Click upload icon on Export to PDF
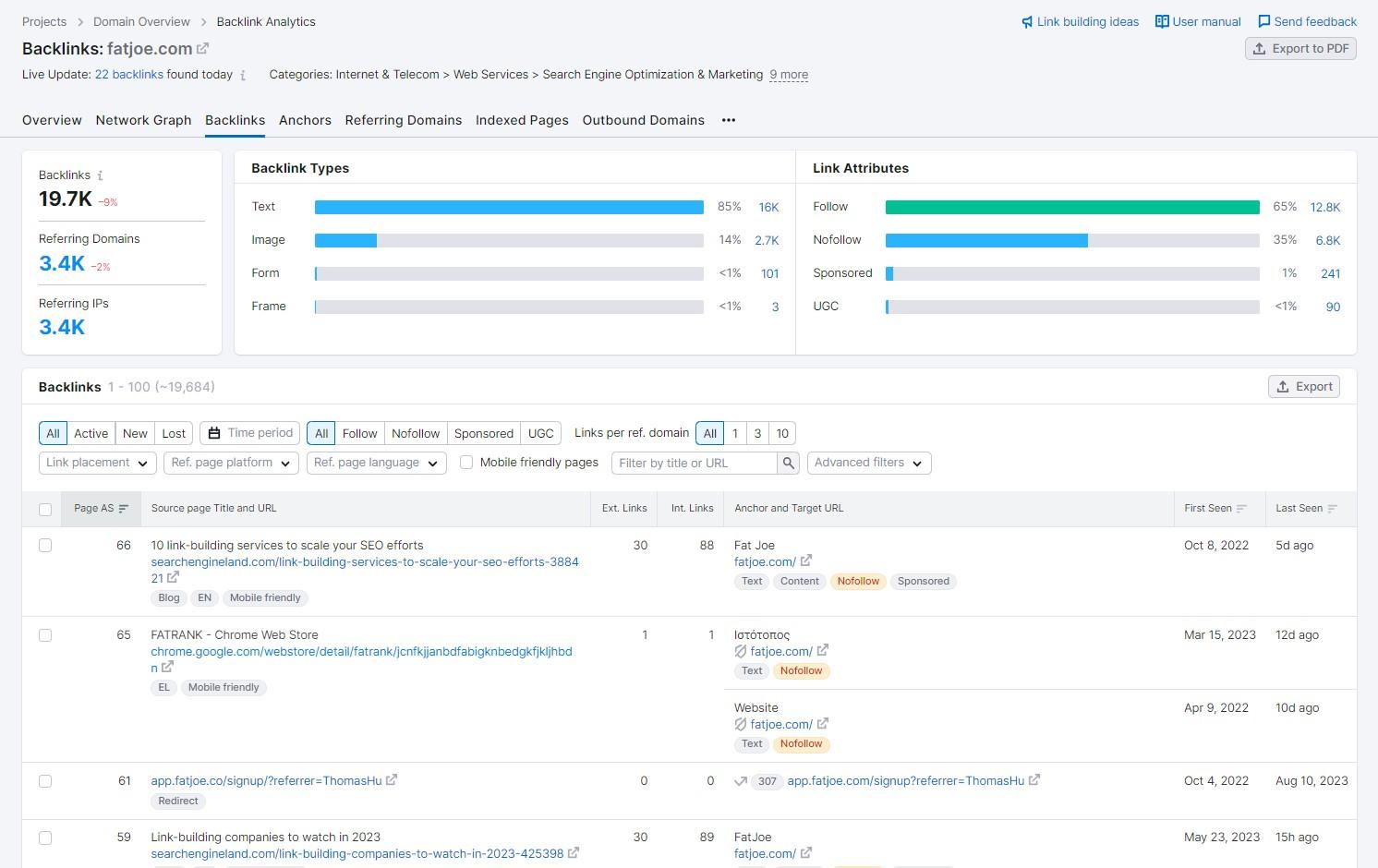 point(1259,49)
